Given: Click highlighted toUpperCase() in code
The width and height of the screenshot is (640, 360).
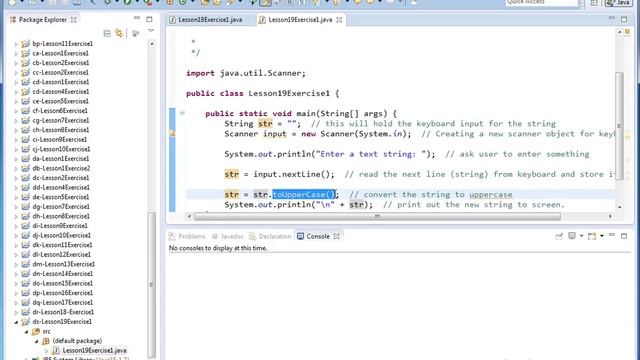Looking at the screenshot, I should tap(304, 194).
